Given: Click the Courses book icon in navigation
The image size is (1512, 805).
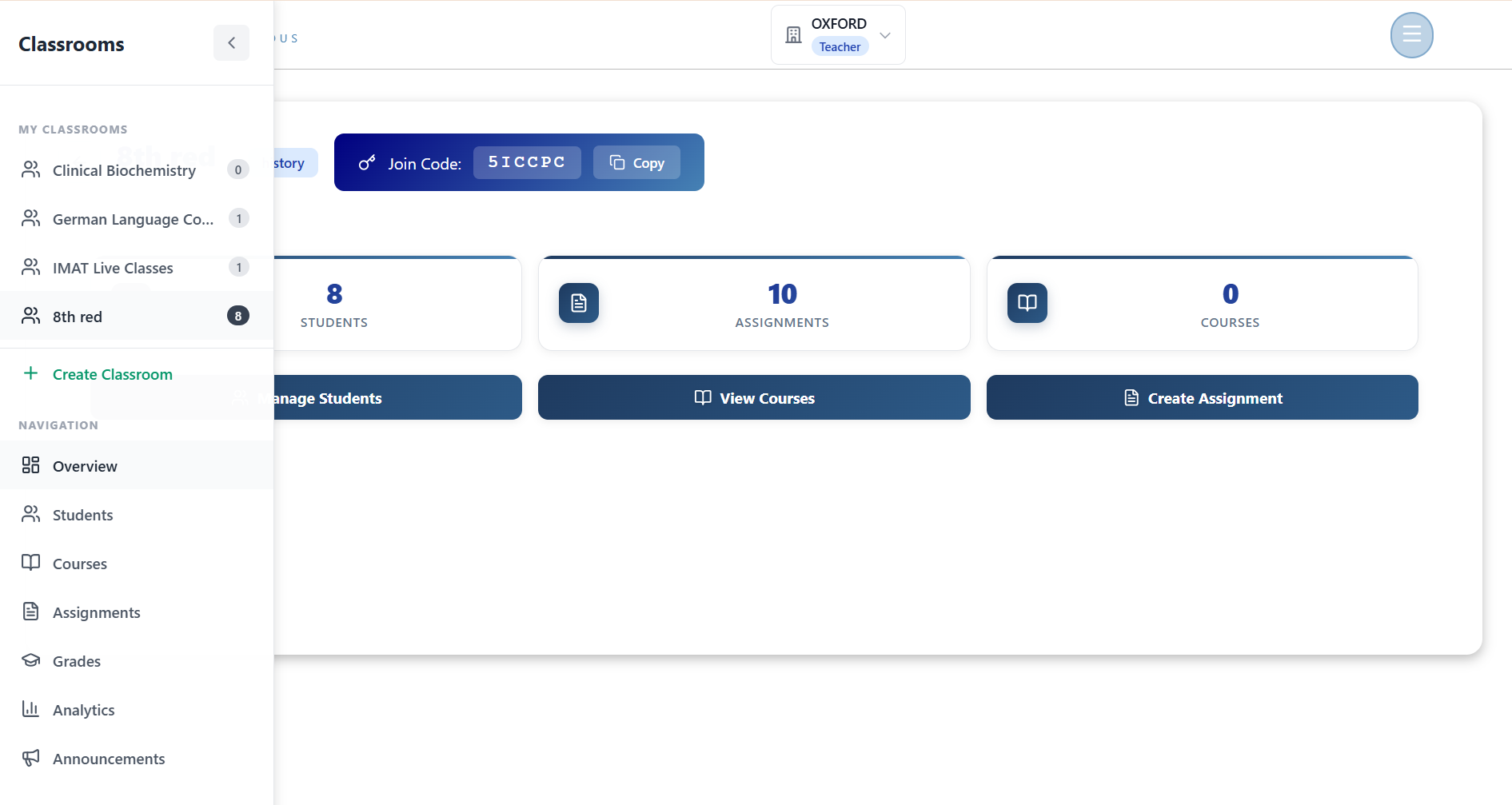Looking at the screenshot, I should [30, 563].
